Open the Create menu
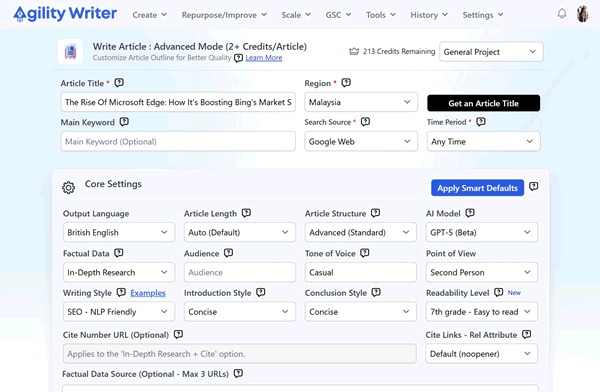This screenshot has height=392, width=600. [x=150, y=15]
